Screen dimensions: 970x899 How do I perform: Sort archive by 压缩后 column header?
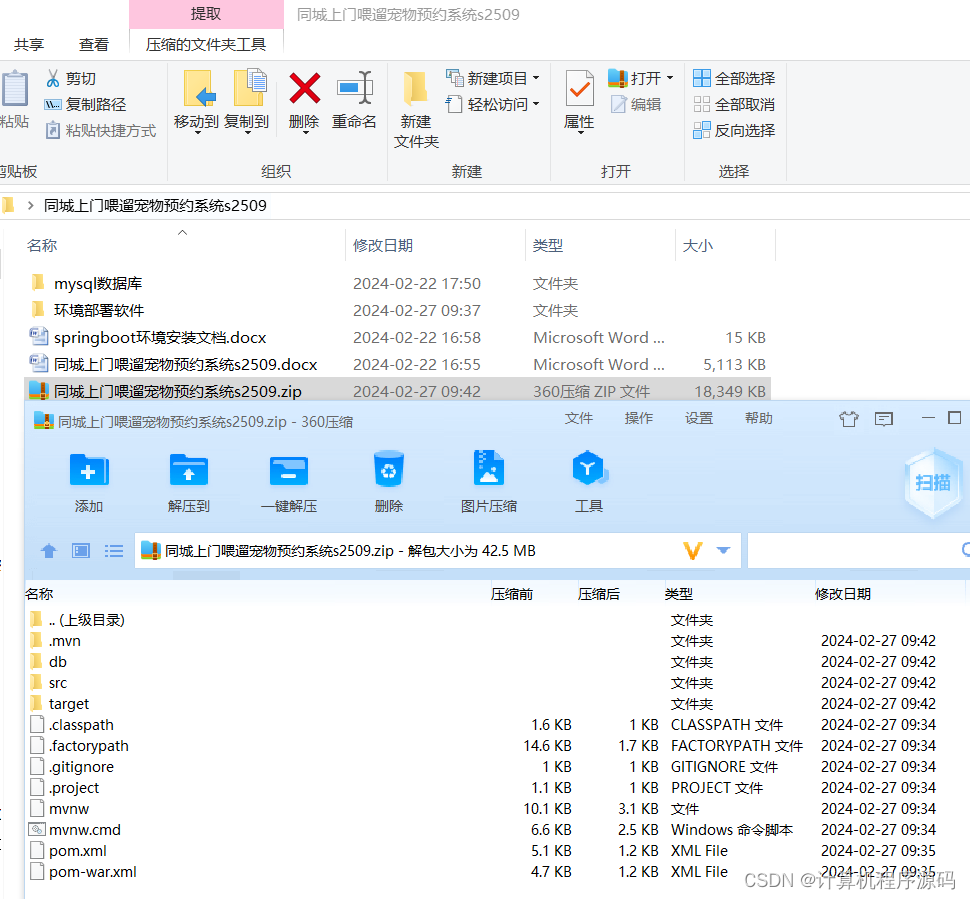tap(599, 594)
